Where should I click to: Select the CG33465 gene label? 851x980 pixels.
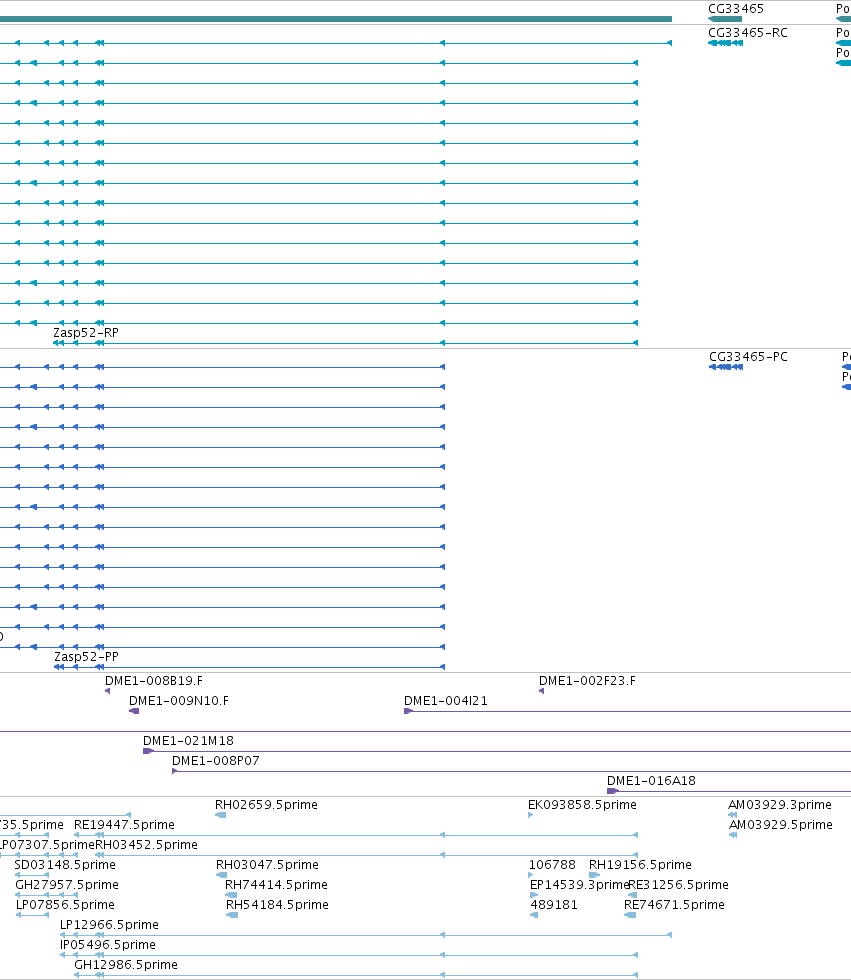click(735, 9)
